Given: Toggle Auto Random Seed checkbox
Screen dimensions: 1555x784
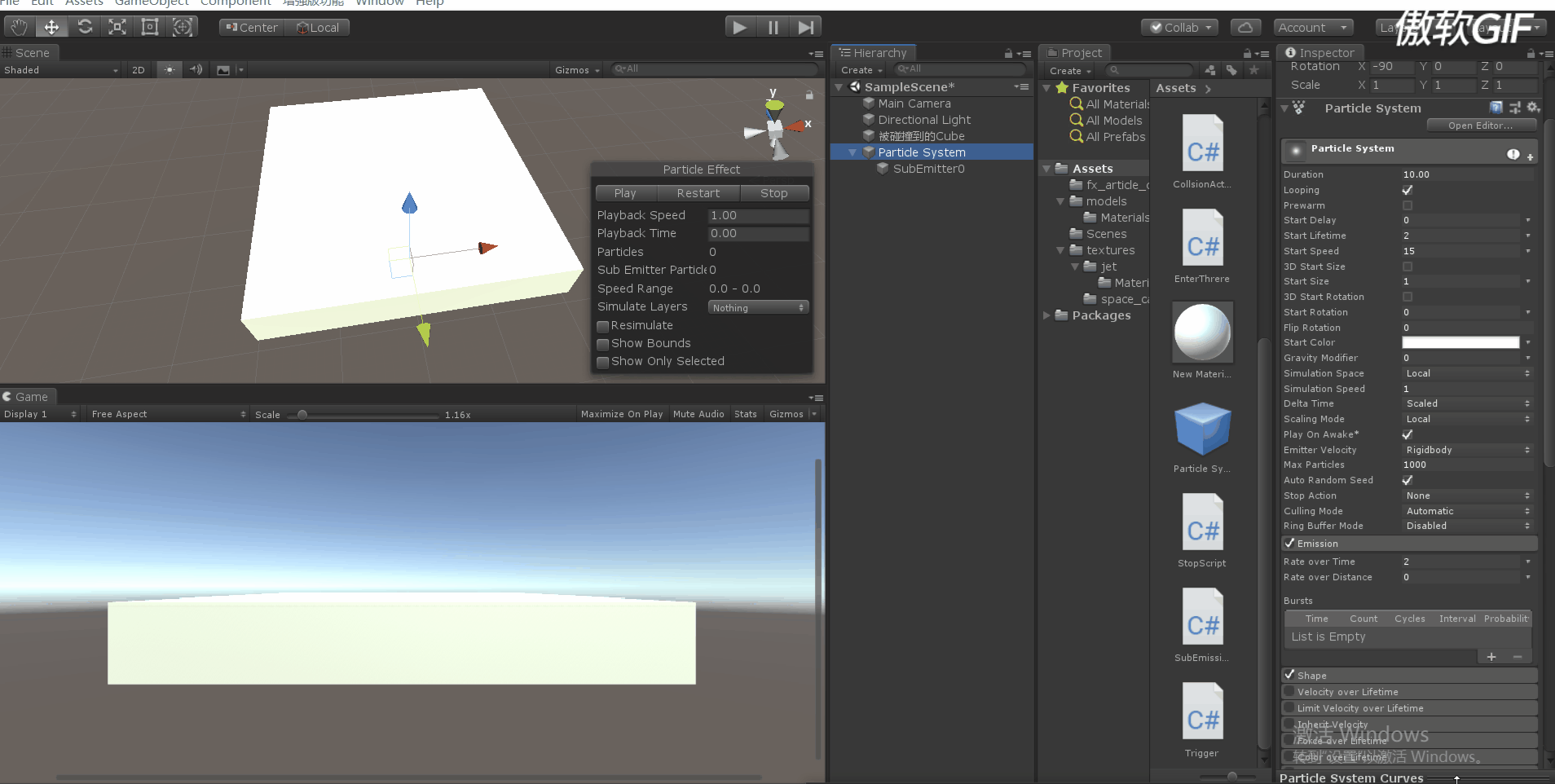Looking at the screenshot, I should click(x=1407, y=480).
